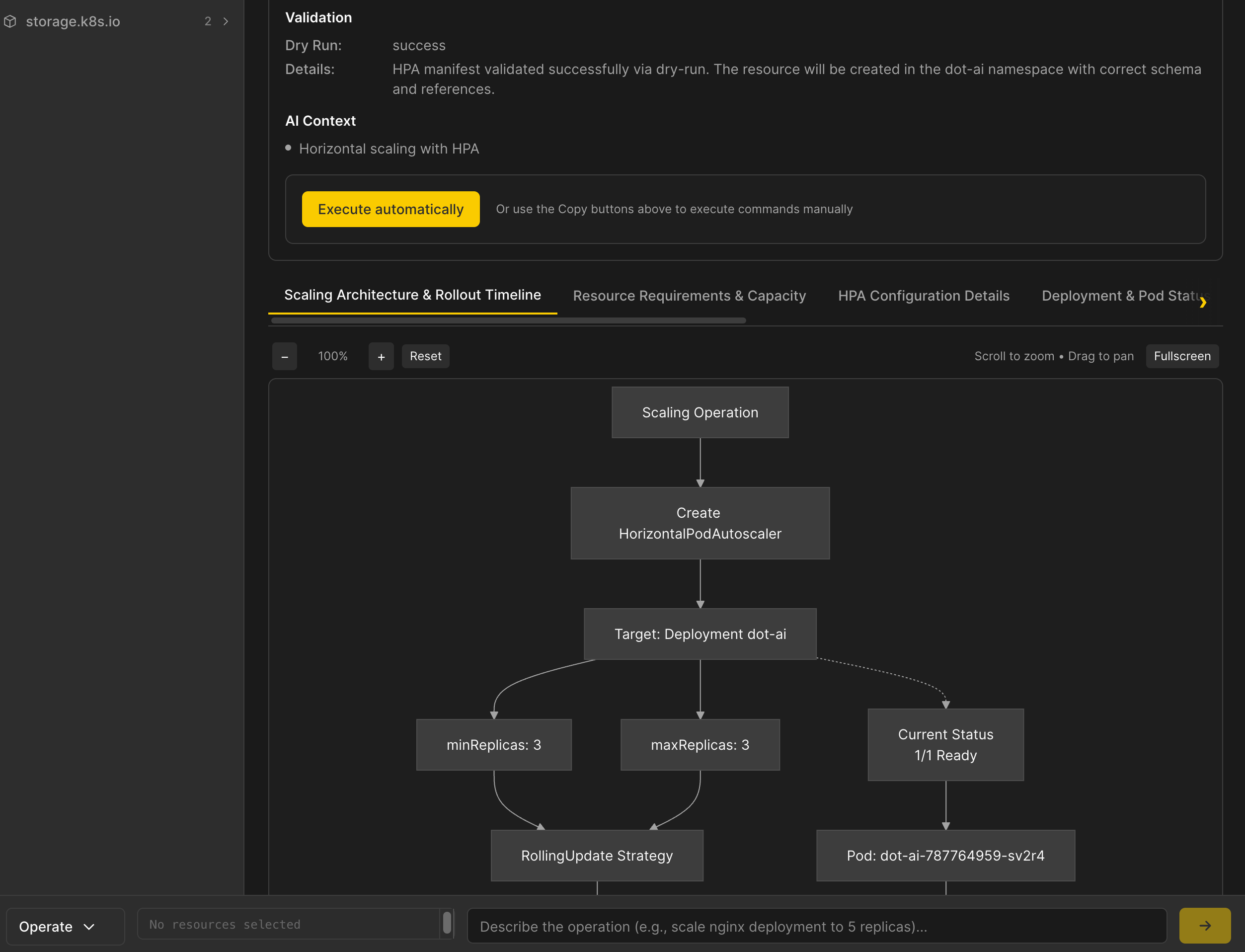Viewport: 1245px width, 952px height.
Task: Switch to Resource Requirements & Capacity tab
Action: (689, 296)
